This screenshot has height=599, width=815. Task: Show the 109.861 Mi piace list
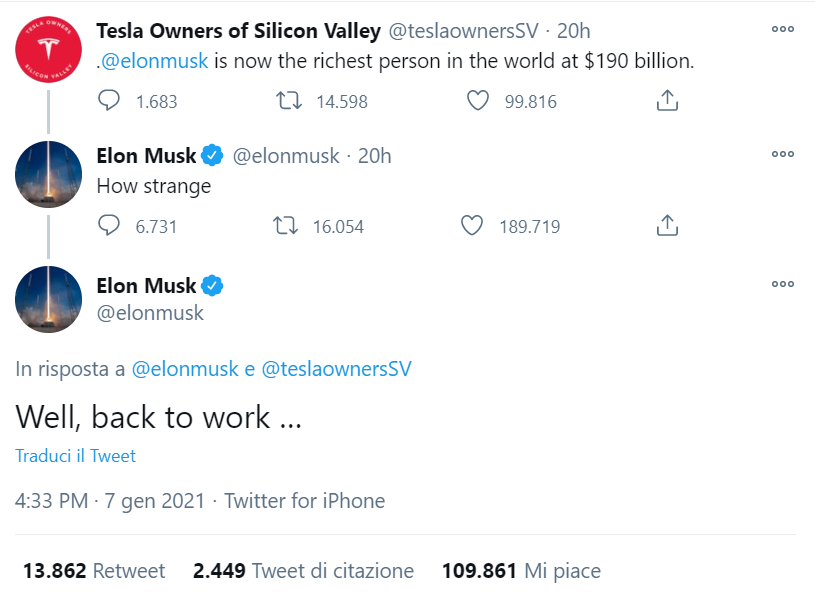tap(521, 571)
